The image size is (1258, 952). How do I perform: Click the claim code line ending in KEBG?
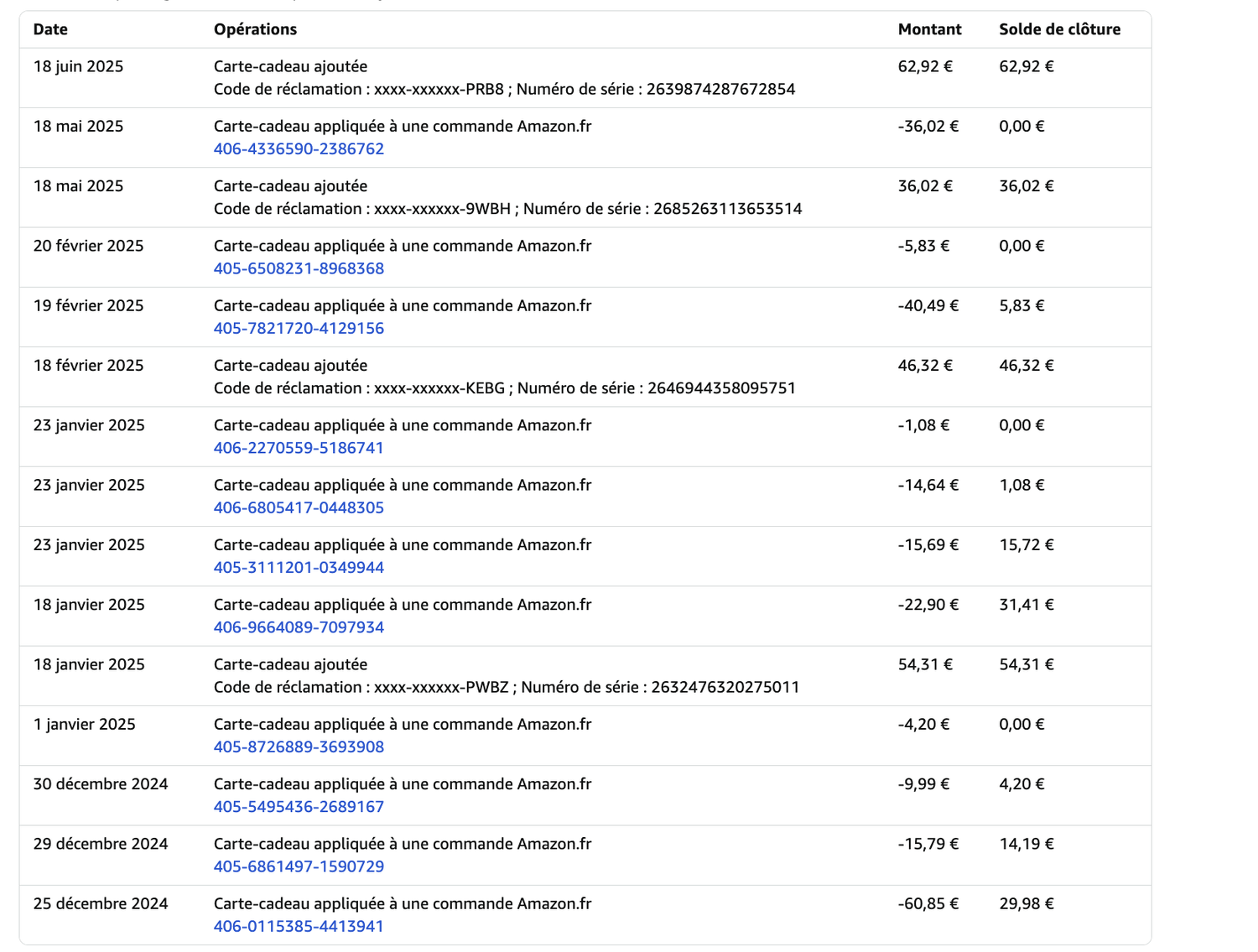[359, 388]
